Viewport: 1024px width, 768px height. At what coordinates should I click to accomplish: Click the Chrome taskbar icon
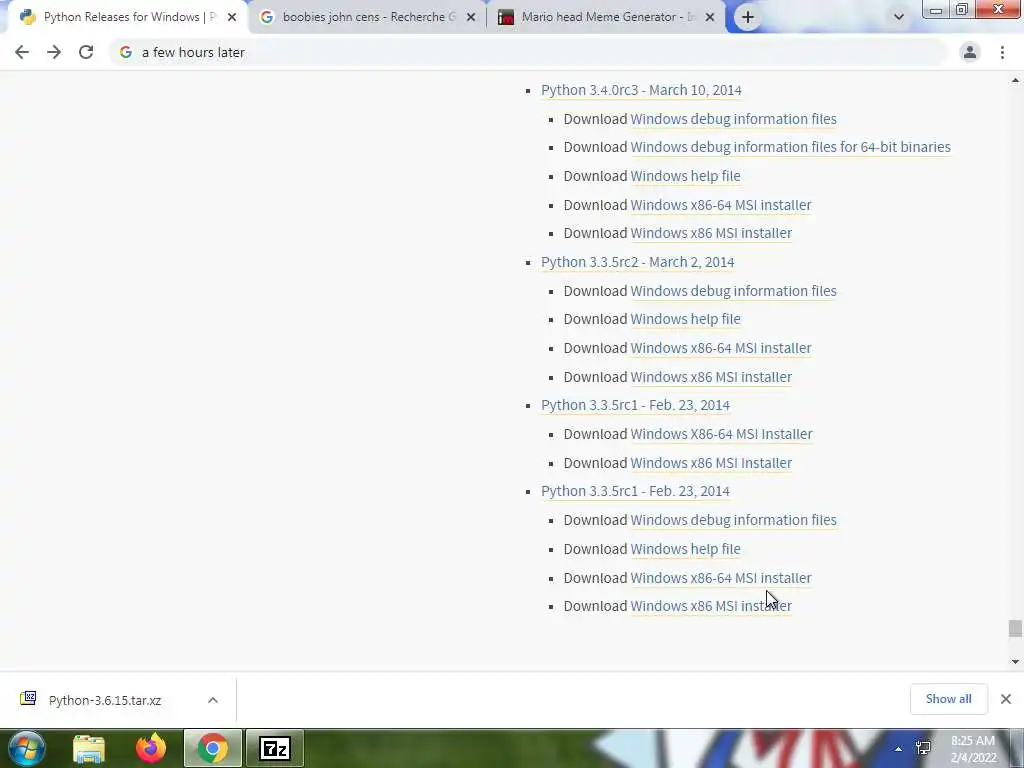213,749
